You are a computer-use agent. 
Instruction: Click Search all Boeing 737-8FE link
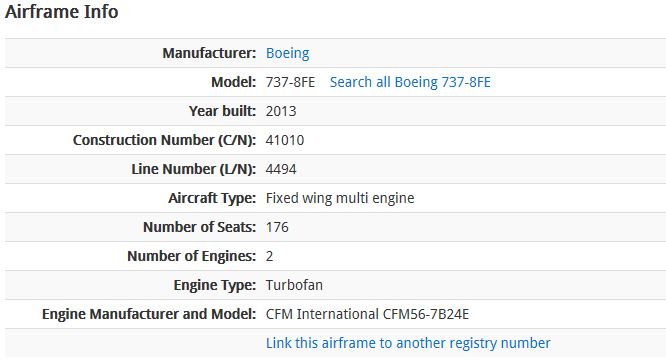click(x=410, y=82)
